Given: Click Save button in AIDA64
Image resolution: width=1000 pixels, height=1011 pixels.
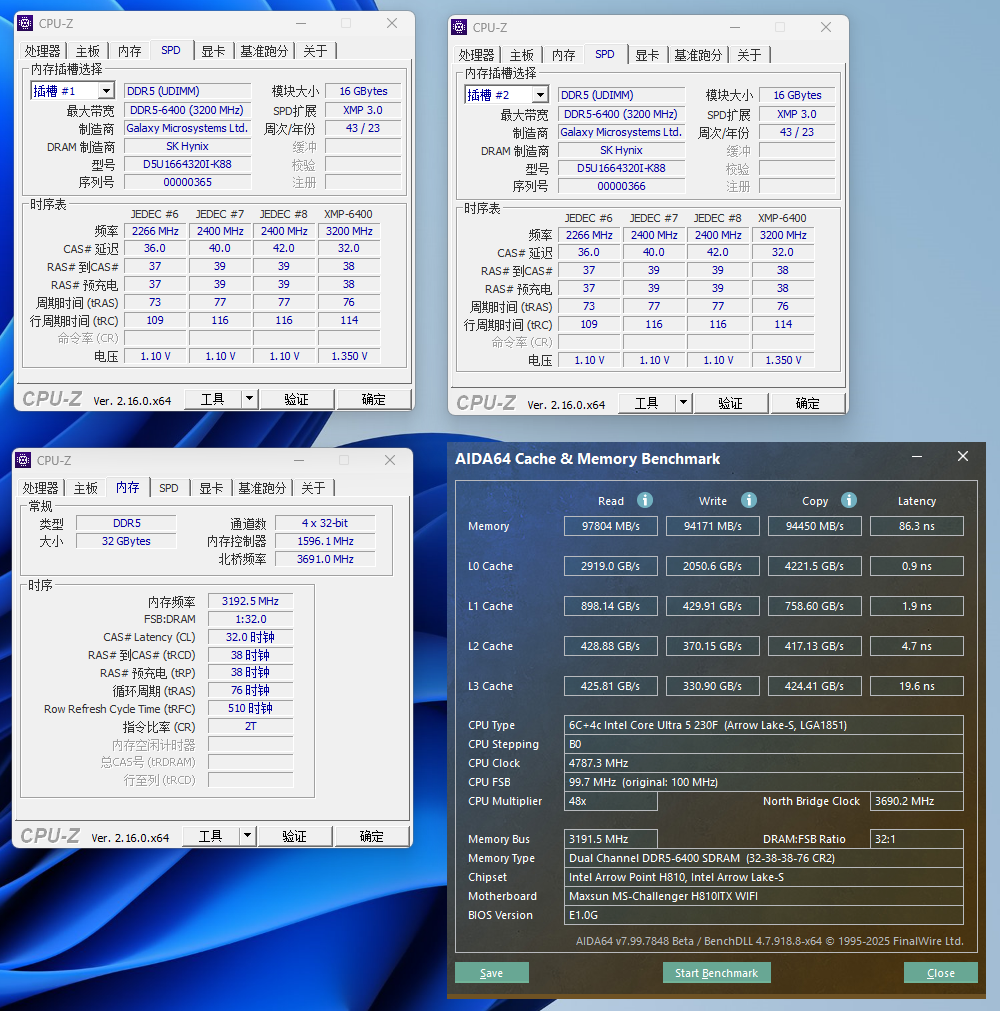Looking at the screenshot, I should tap(492, 973).
